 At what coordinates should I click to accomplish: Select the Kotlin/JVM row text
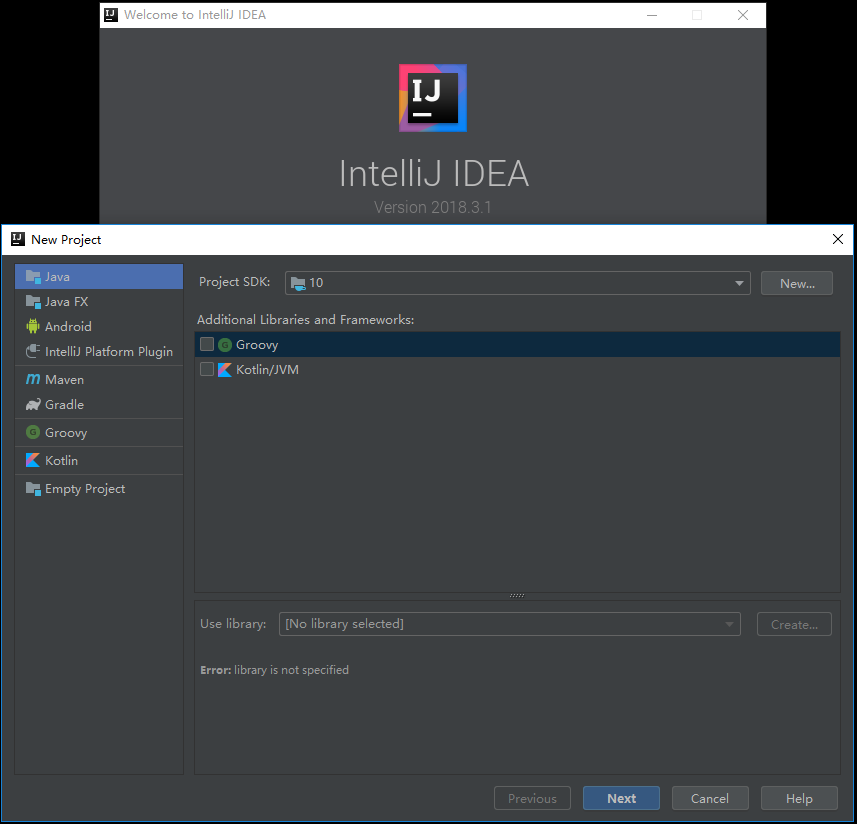click(267, 370)
